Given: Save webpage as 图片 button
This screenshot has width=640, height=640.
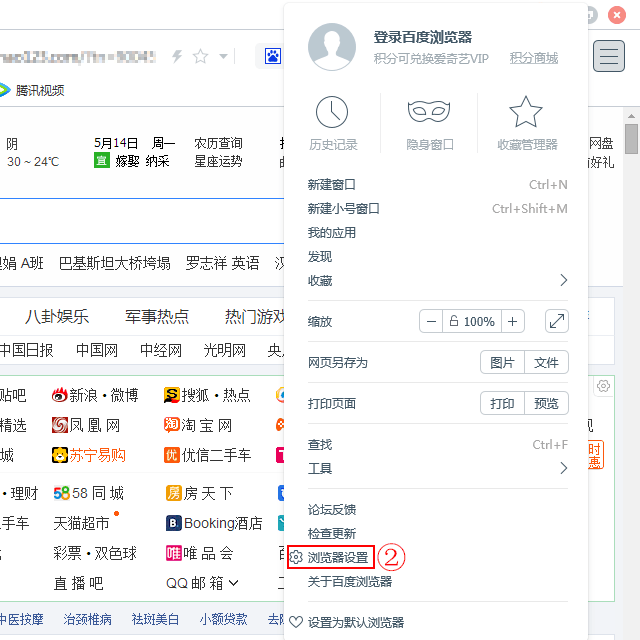Looking at the screenshot, I should pos(502,362).
